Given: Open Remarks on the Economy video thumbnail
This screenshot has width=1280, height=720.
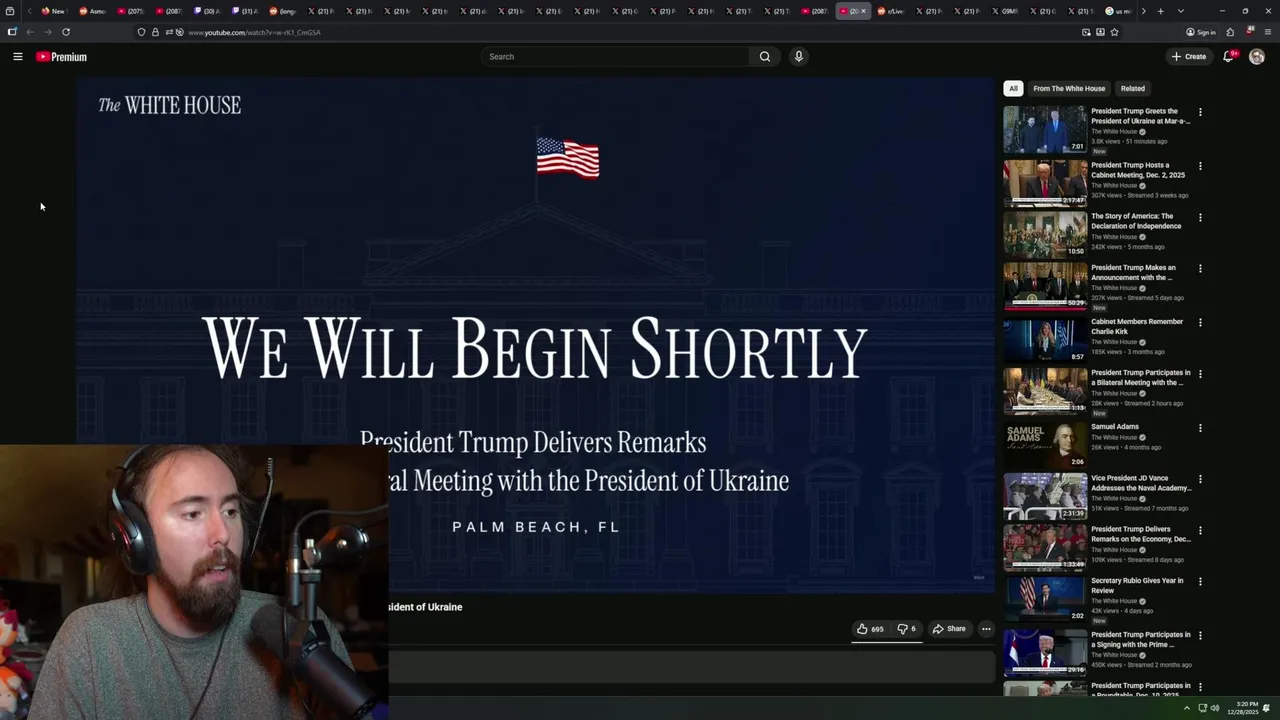Looking at the screenshot, I should (x=1045, y=547).
